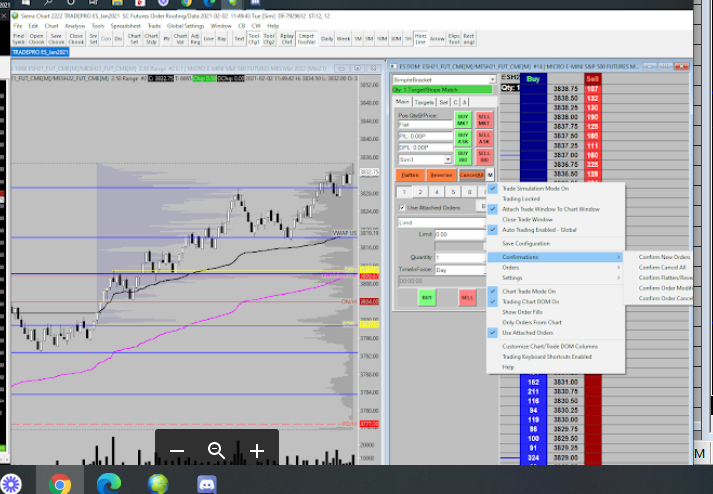Click the Open Chartbook toolbar button
Image resolution: width=713 pixels, height=494 pixels.
pos(37,39)
